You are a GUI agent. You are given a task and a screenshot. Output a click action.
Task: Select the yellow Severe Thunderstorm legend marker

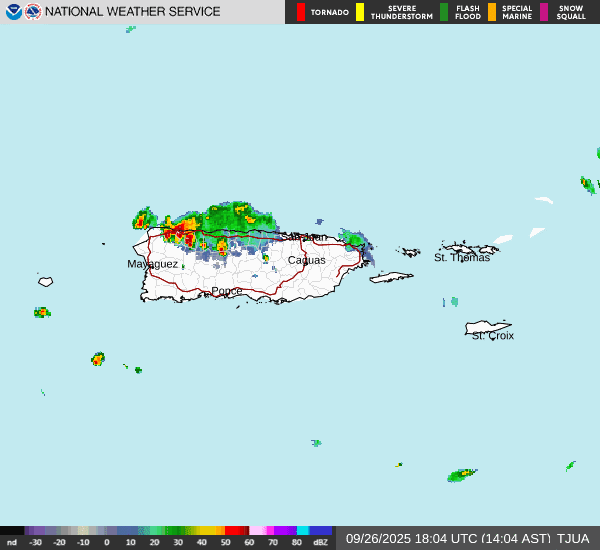point(360,12)
